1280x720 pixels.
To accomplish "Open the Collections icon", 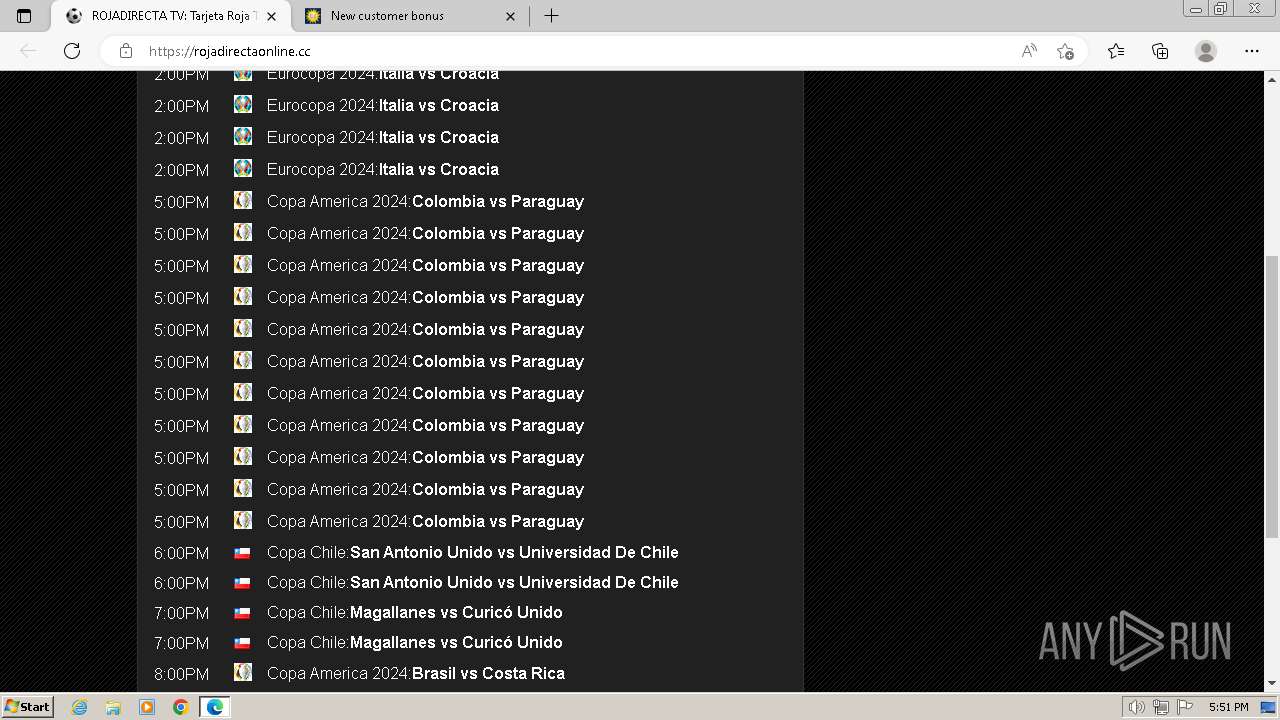I will [x=1160, y=51].
